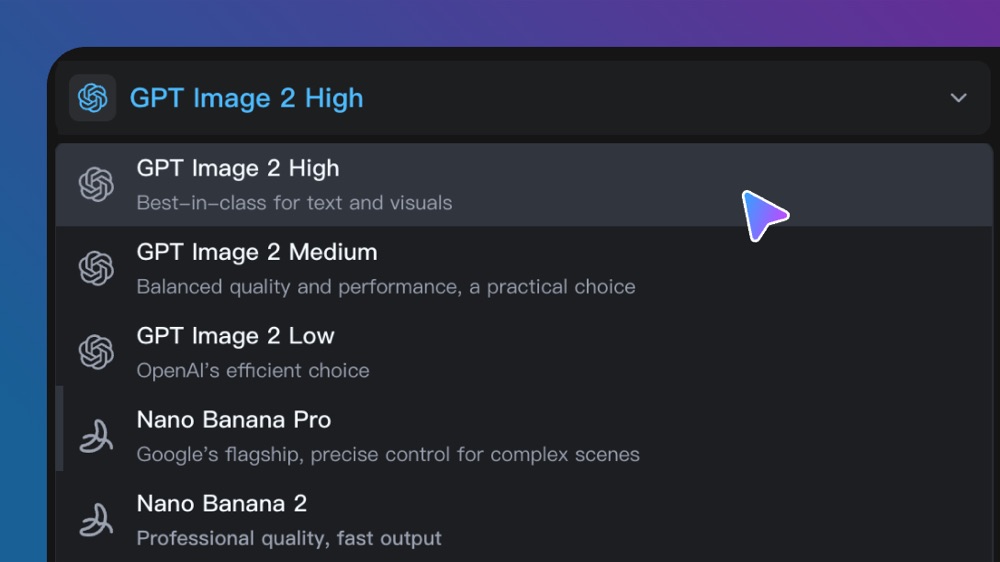The height and width of the screenshot is (562, 1000).
Task: Click banana icon beside Nano Banana 2
Action: (96, 520)
